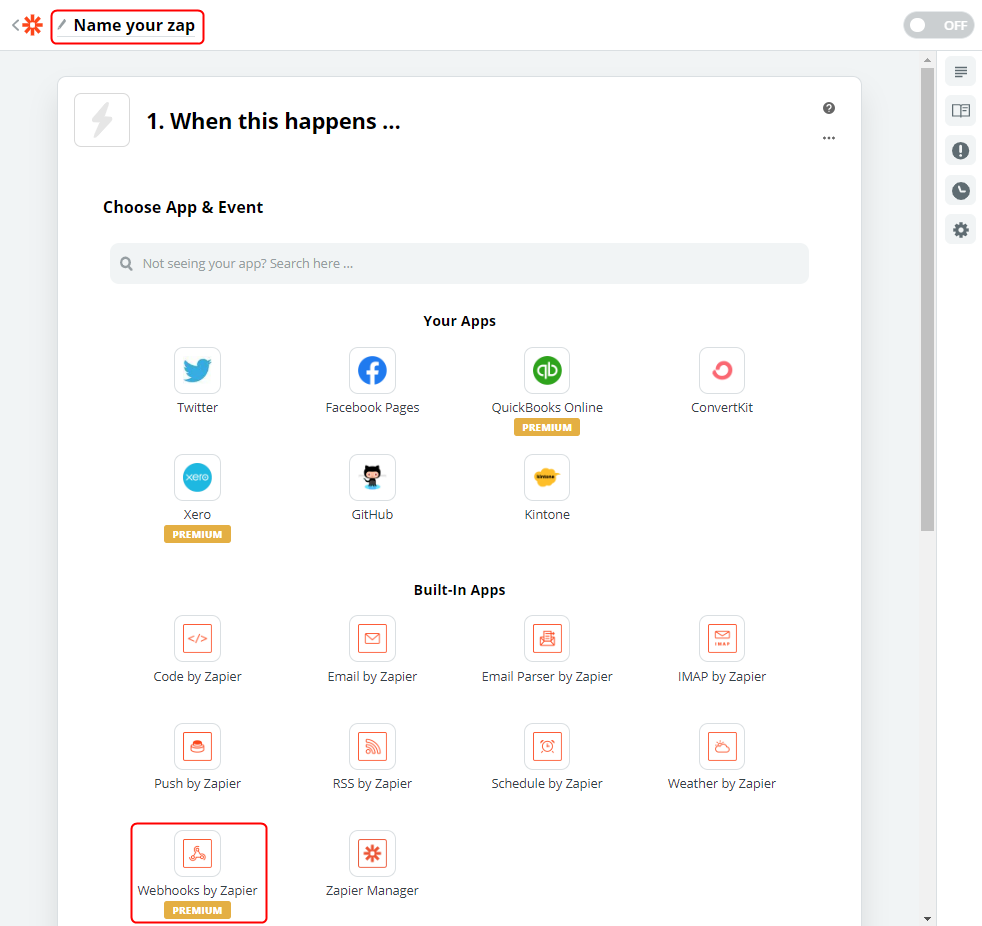Viewport: 982px width, 926px height.
Task: Click the Zapier logo in header
Action: (33, 25)
